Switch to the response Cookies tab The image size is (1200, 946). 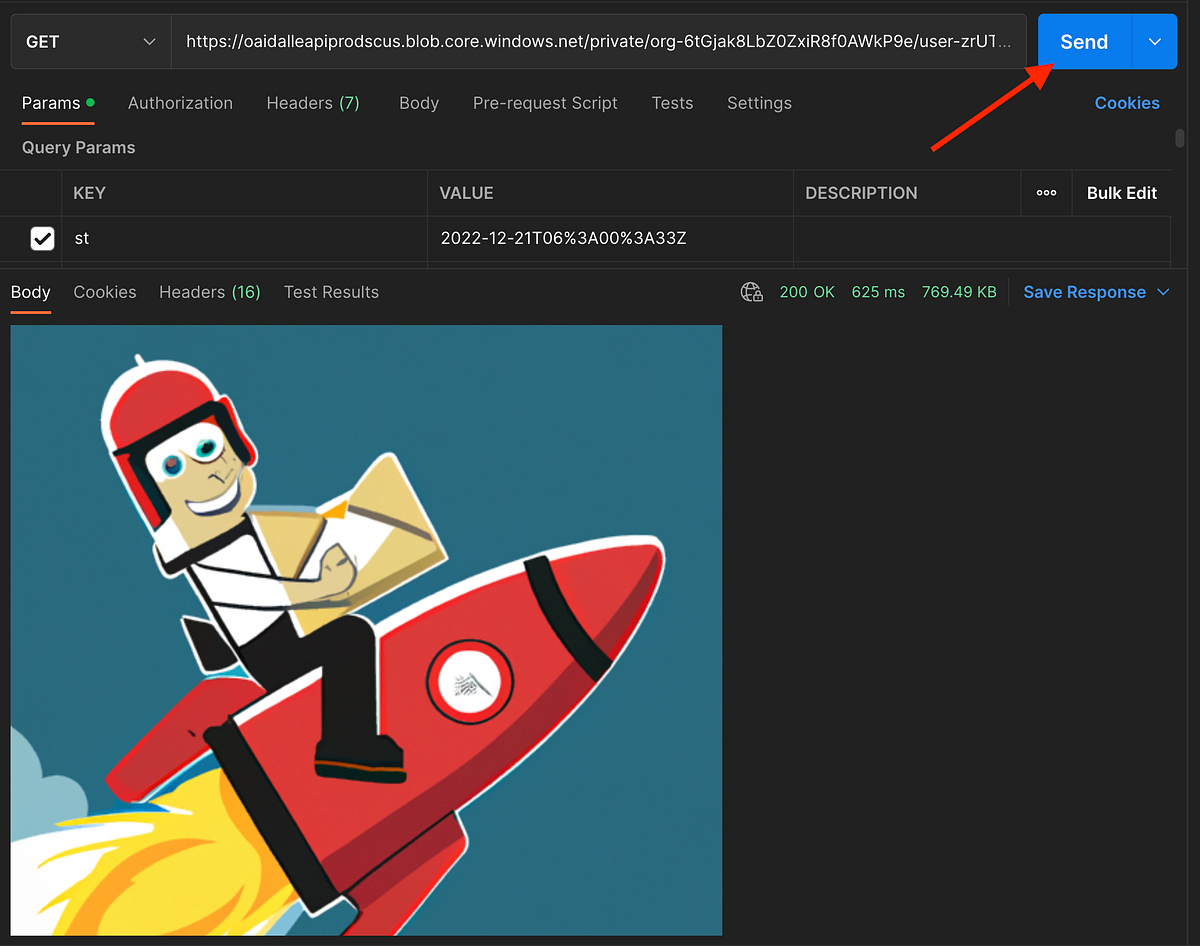point(104,292)
